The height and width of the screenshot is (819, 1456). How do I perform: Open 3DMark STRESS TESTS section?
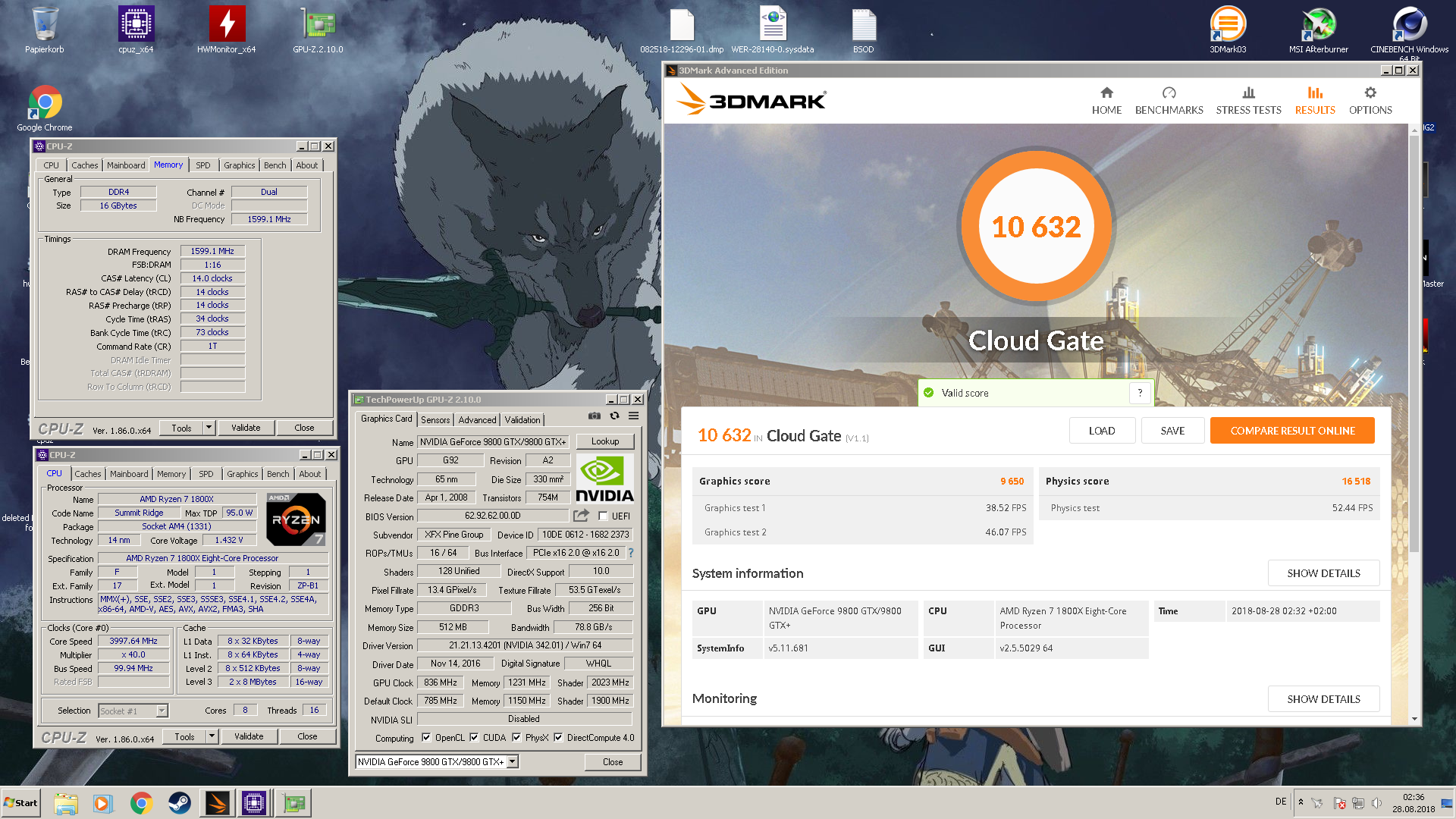[1248, 100]
